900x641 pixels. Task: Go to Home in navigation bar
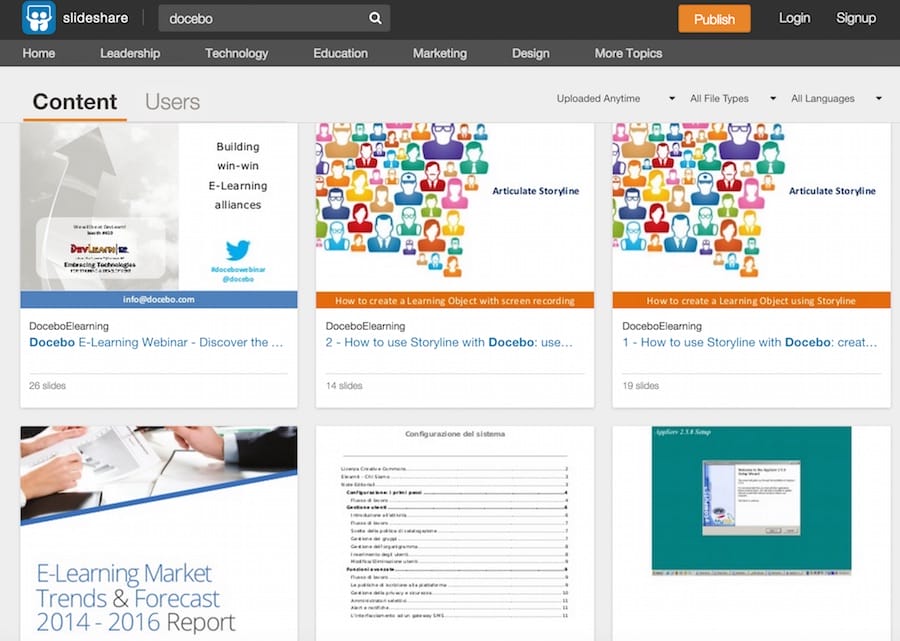(x=39, y=53)
